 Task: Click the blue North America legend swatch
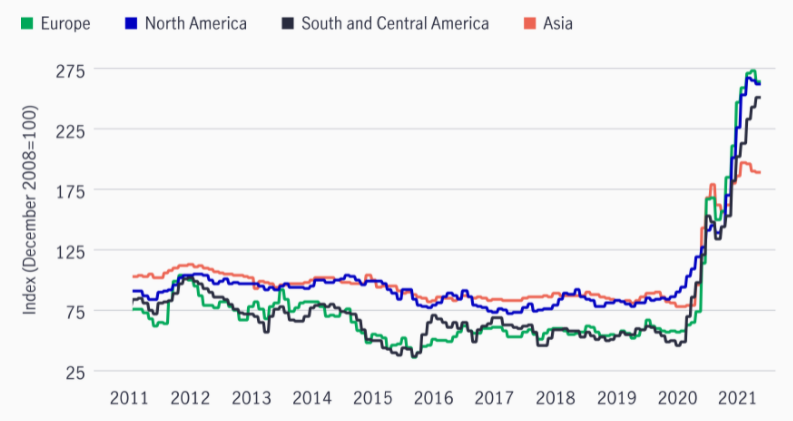[129, 22]
